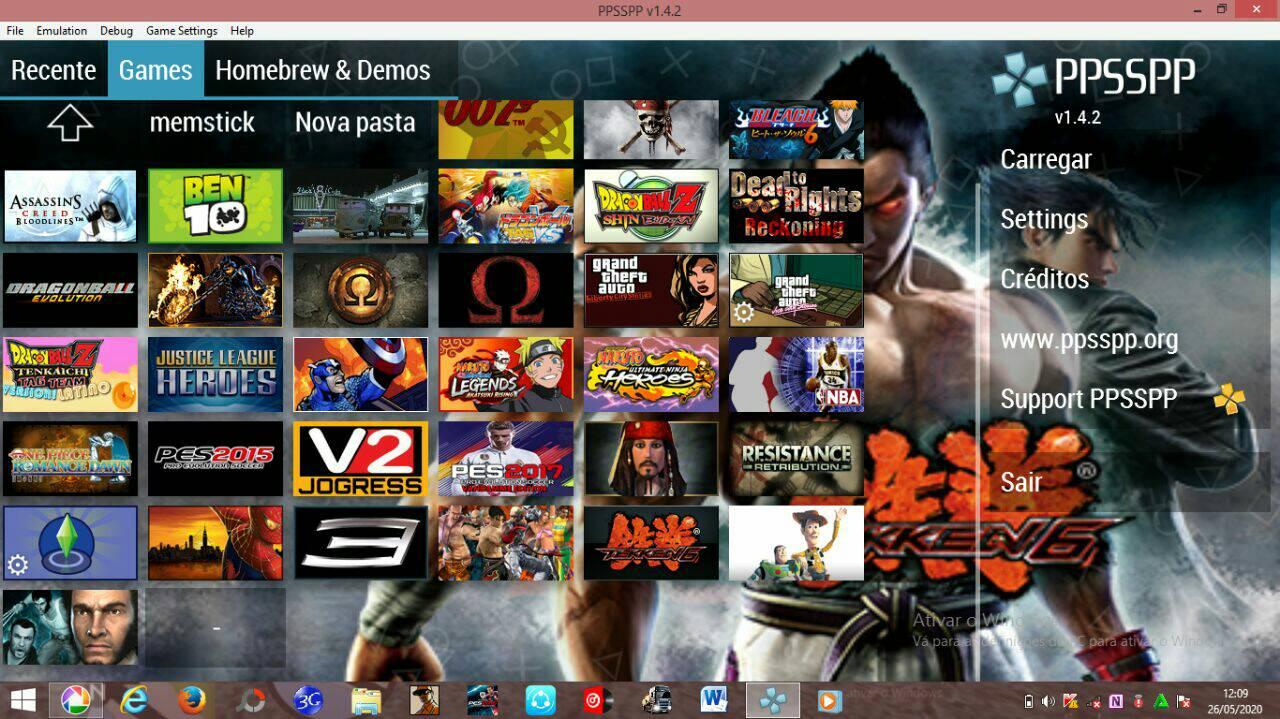
Task: Select the Games tab
Action: click(156, 70)
